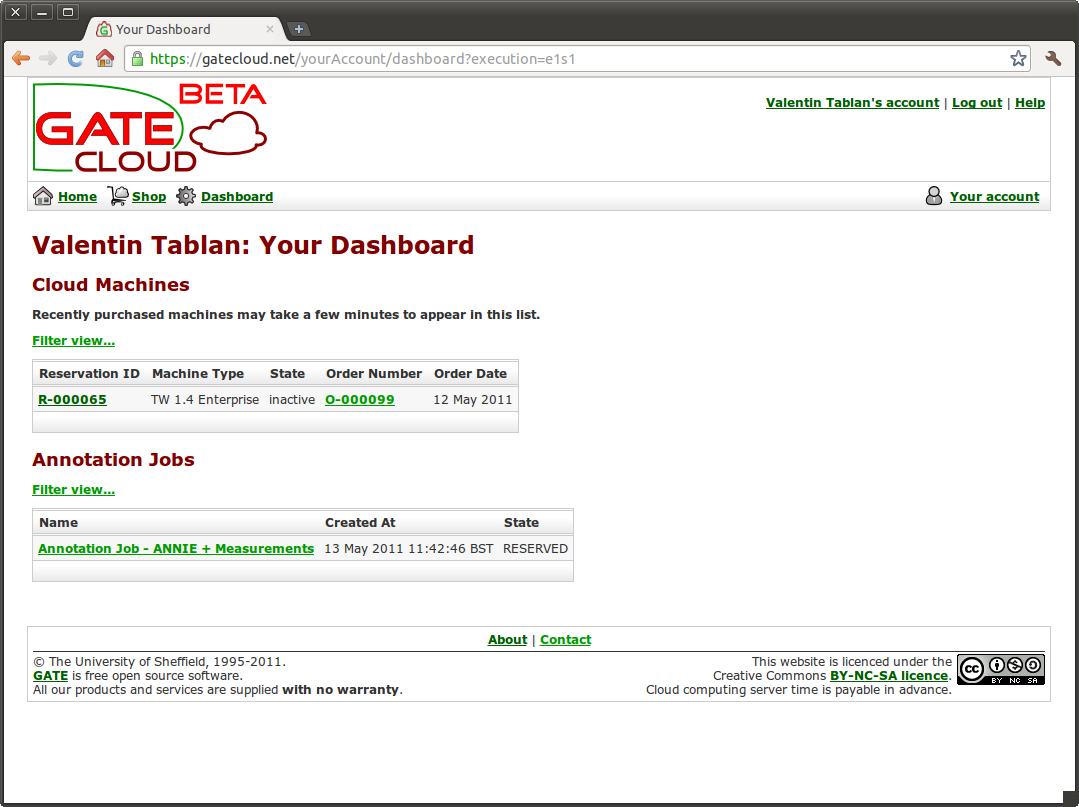Go to browser home page icon
The height and width of the screenshot is (807, 1079).
coord(105,58)
